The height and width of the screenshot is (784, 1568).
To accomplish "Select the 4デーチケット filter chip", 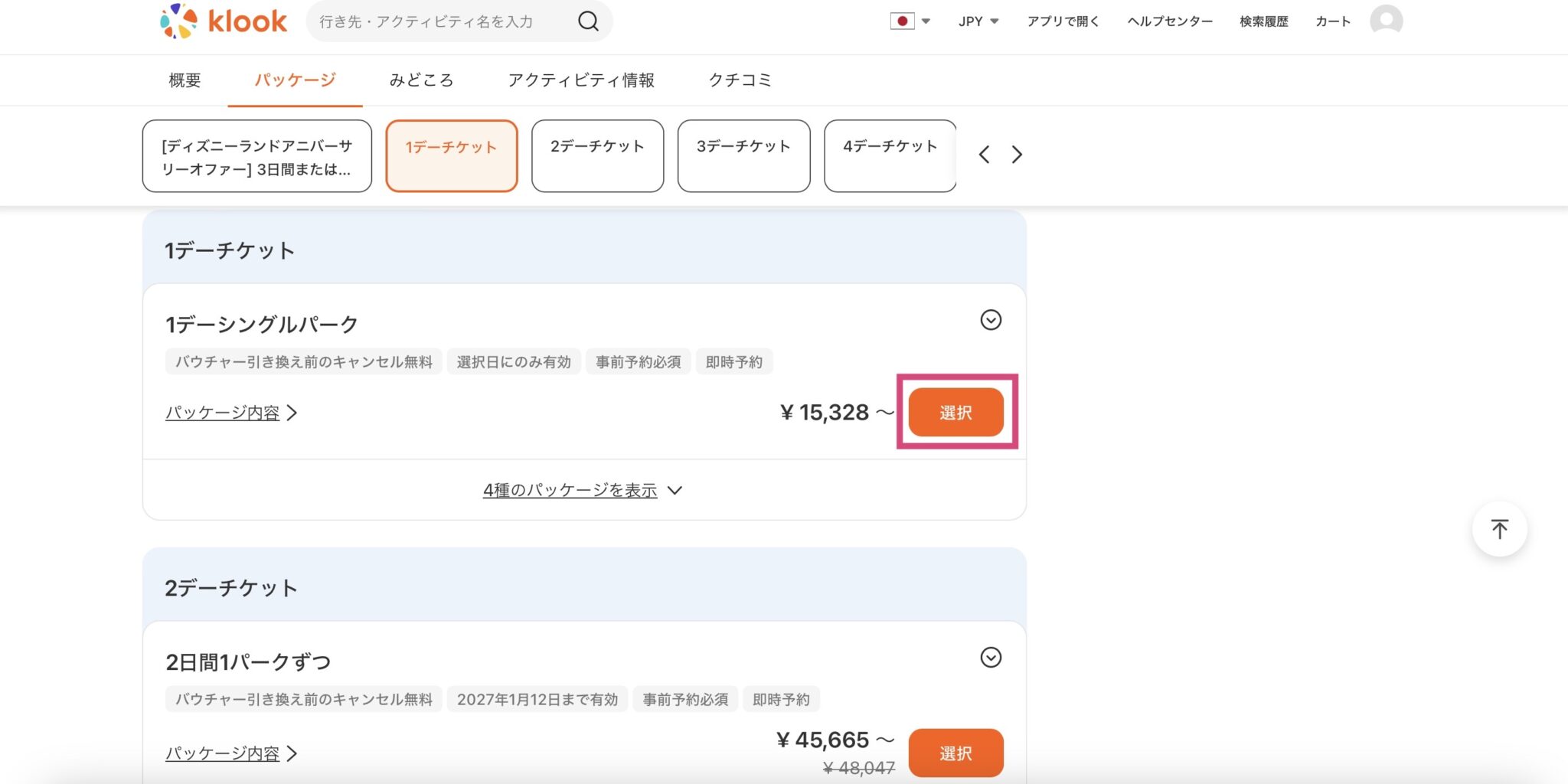I will point(889,155).
